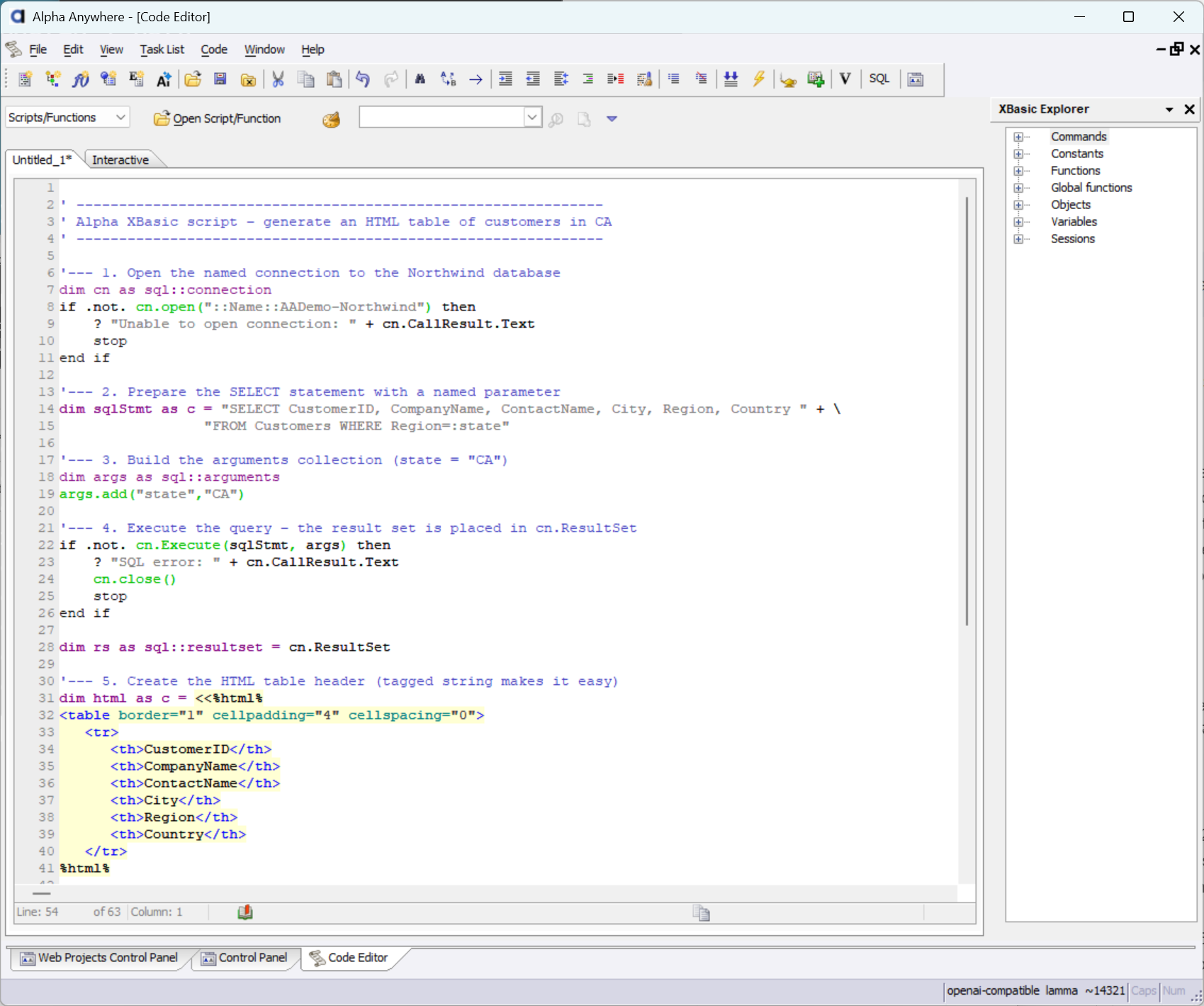Switch to the Control Panel tab
The image size is (1204, 1006).
coord(245,958)
